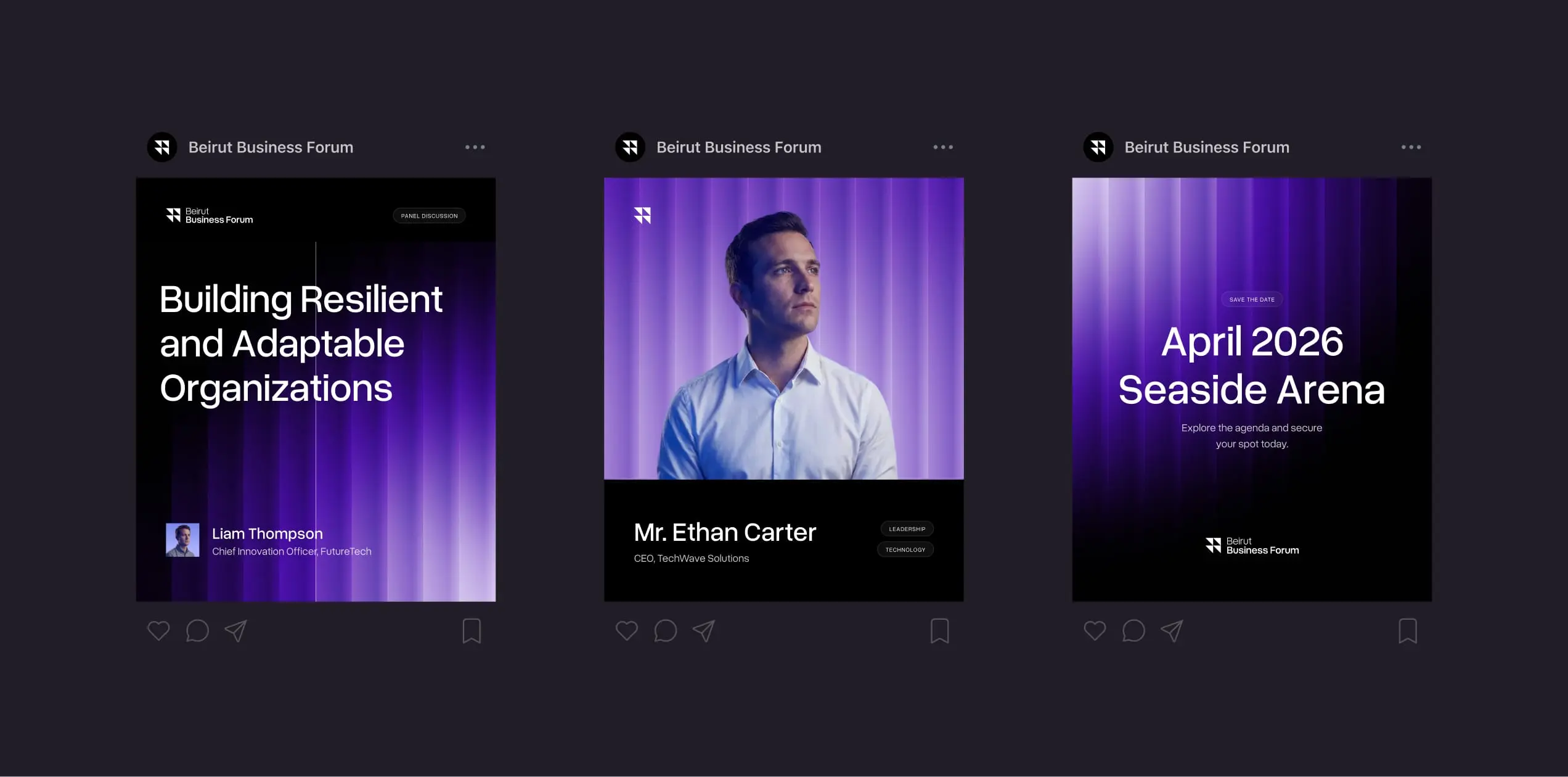Open Liam Thompson's small portrait thumbnail
The image size is (1568, 777).
pyautogui.click(x=182, y=540)
